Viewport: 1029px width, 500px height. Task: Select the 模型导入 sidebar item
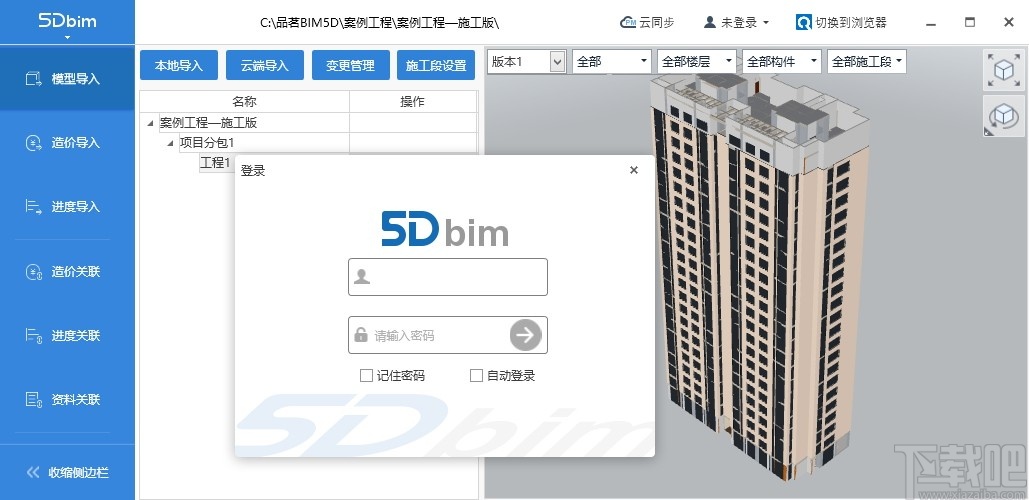67,79
